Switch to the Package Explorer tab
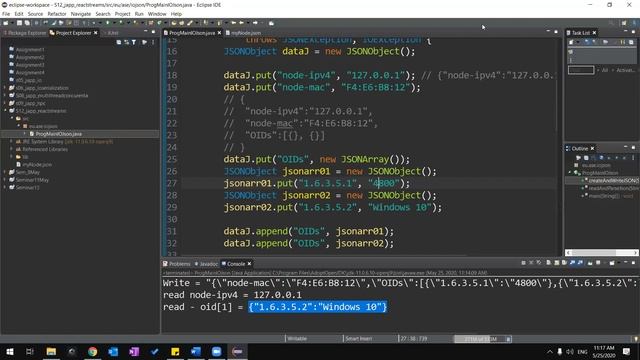Screen dimensions: 640x360 coord(24,33)
